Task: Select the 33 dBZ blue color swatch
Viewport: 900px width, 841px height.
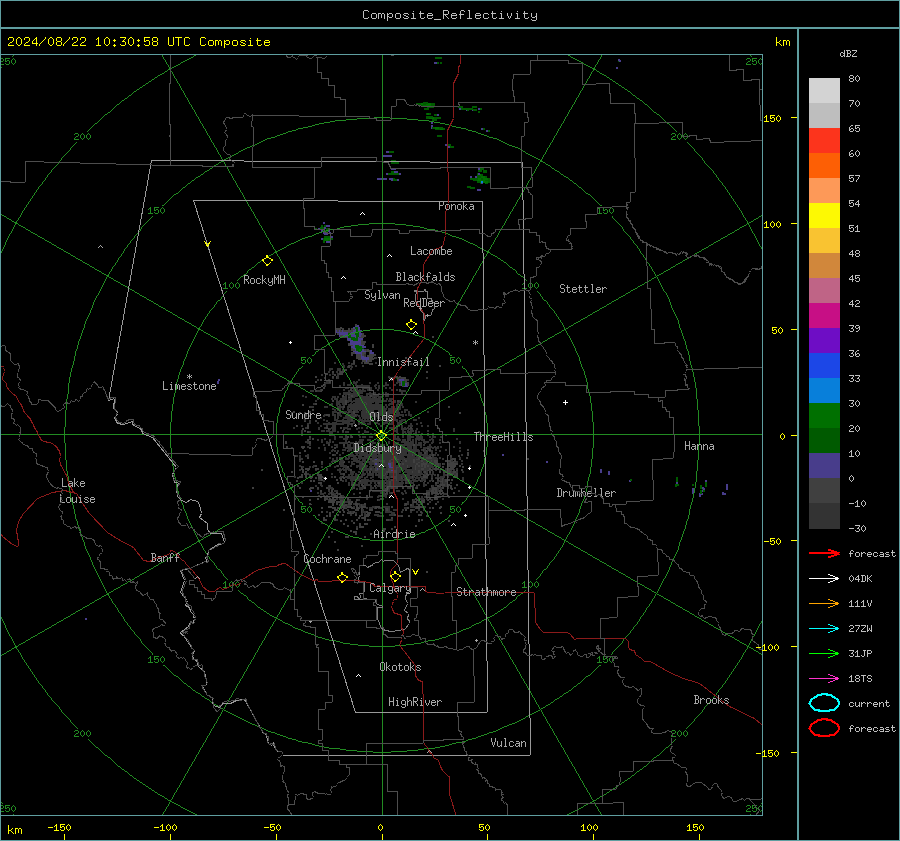Action: 824,365
